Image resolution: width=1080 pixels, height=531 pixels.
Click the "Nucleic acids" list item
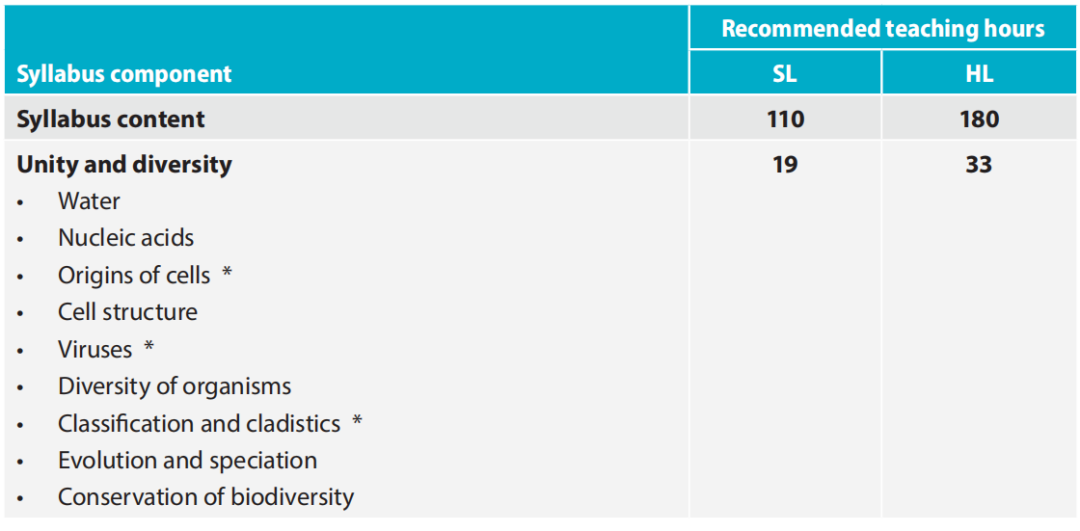pos(126,238)
